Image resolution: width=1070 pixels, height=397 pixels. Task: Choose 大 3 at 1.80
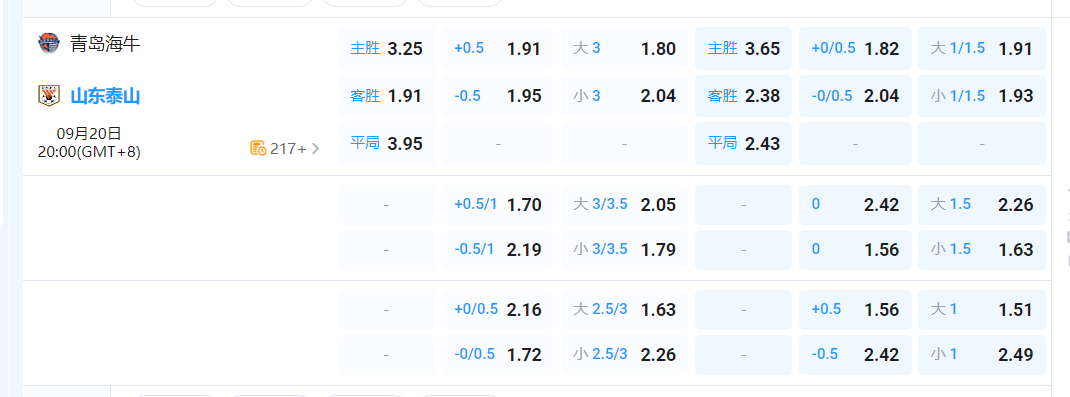[624, 48]
